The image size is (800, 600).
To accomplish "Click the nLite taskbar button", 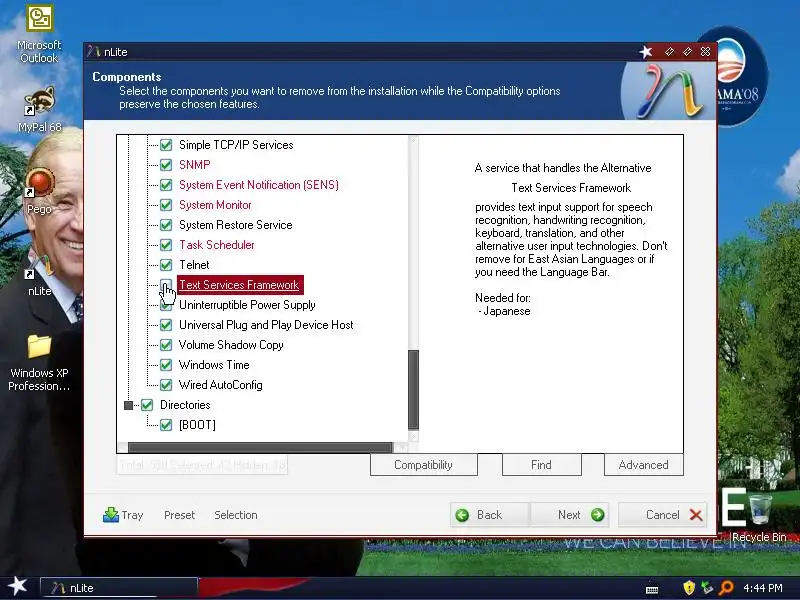I will pyautogui.click(x=118, y=588).
